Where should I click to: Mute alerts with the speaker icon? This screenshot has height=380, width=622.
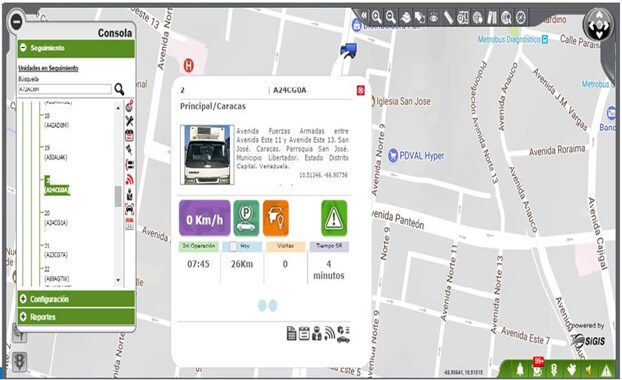coord(589,370)
